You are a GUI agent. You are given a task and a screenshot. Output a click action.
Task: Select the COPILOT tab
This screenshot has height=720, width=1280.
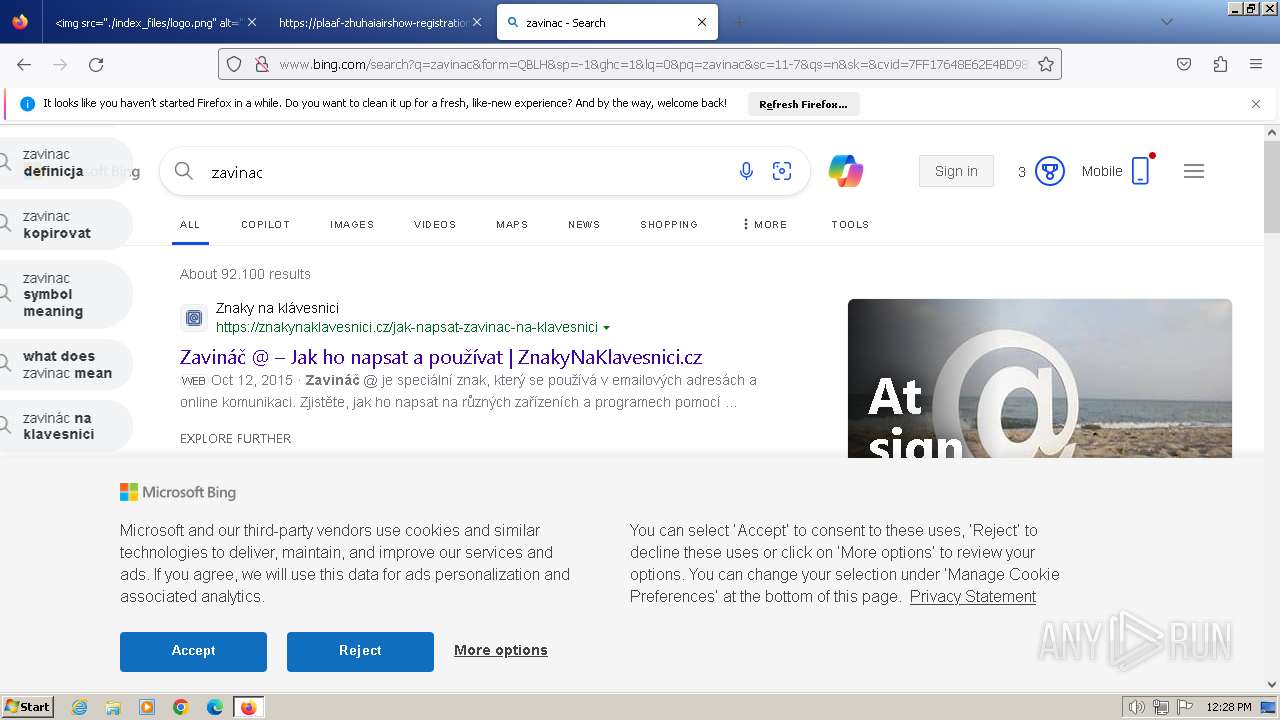(x=265, y=224)
